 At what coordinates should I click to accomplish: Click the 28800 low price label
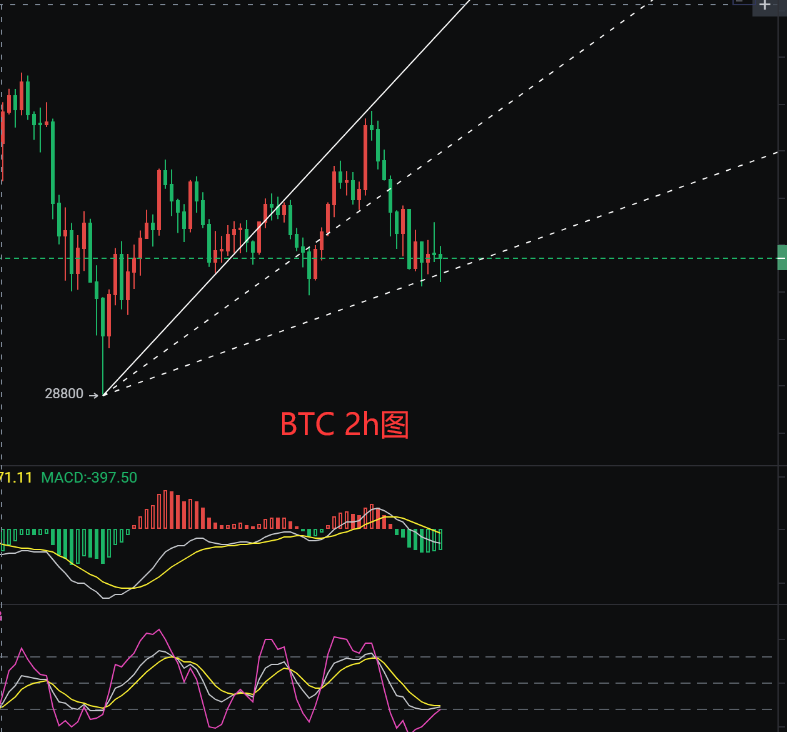pos(64,394)
